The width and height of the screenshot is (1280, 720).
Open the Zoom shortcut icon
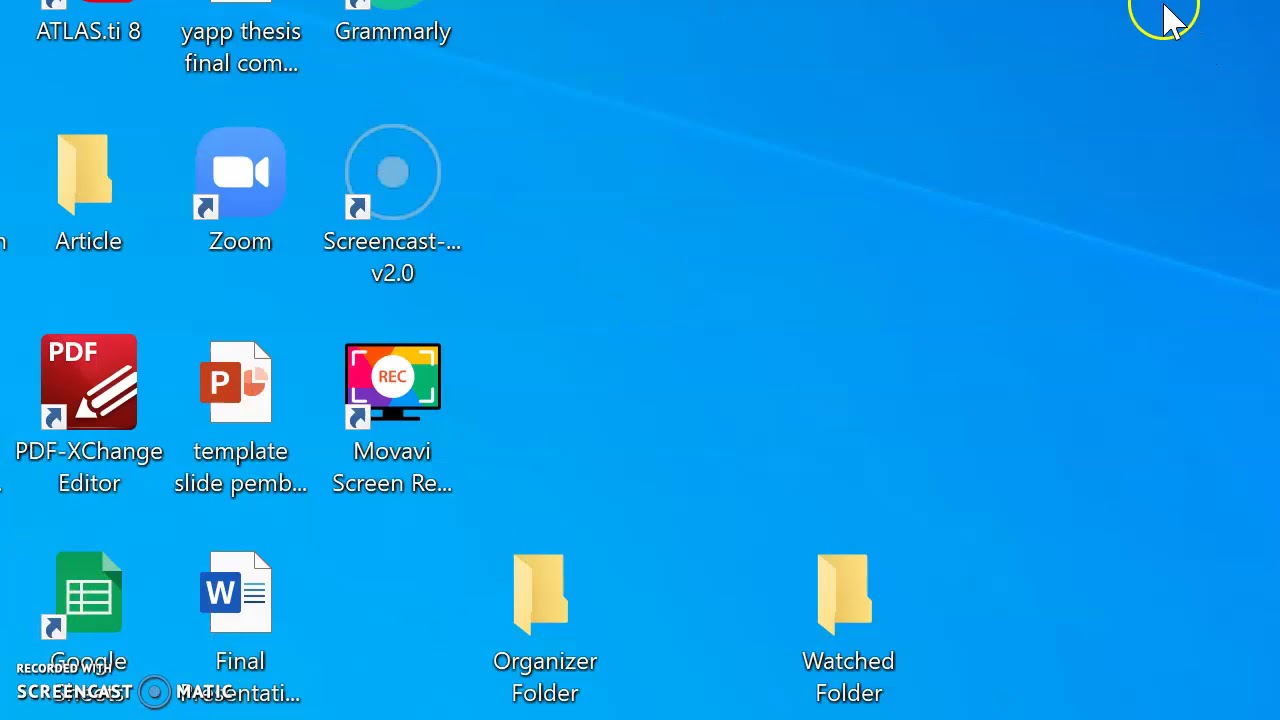[x=240, y=174]
